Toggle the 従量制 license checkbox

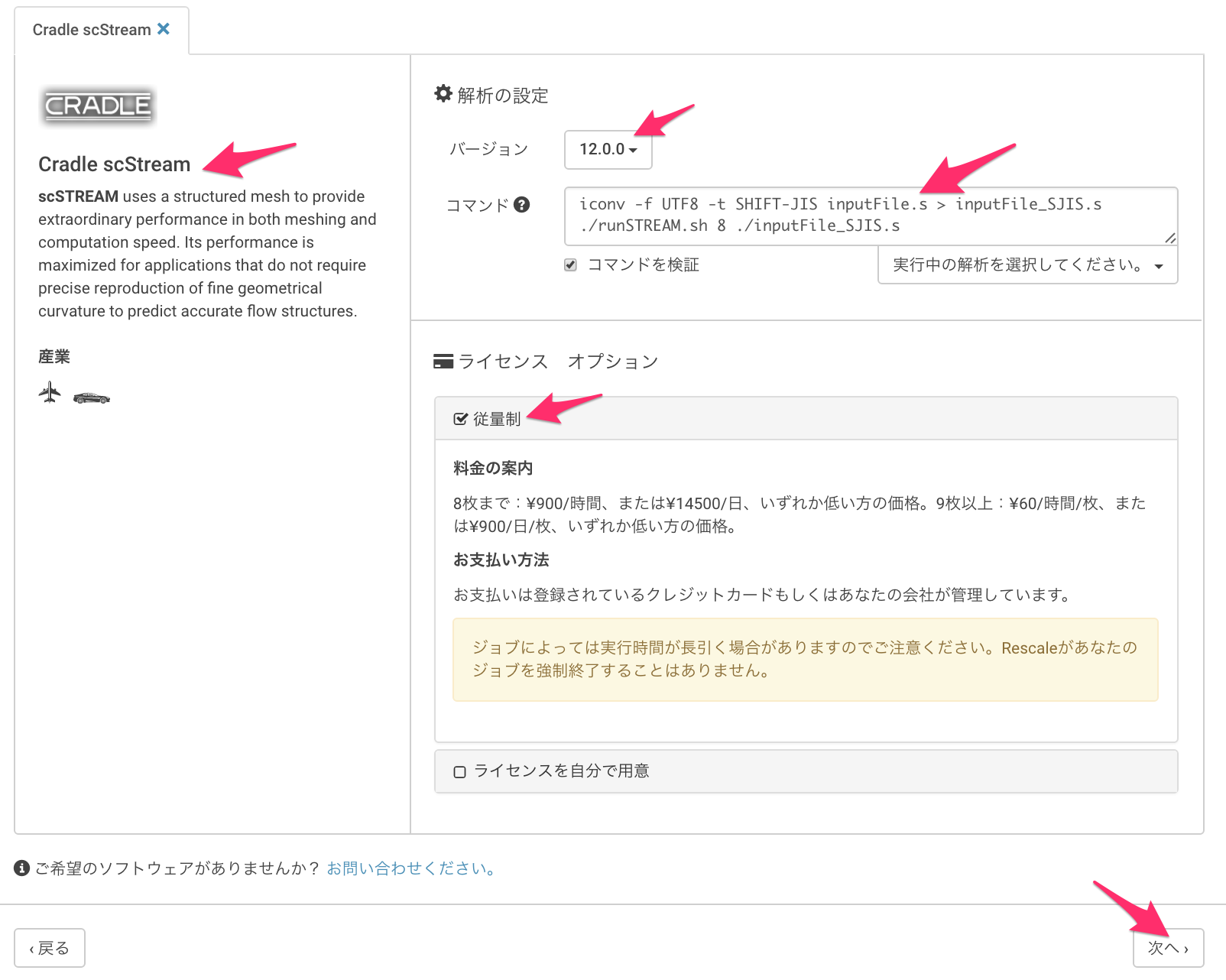point(460,419)
